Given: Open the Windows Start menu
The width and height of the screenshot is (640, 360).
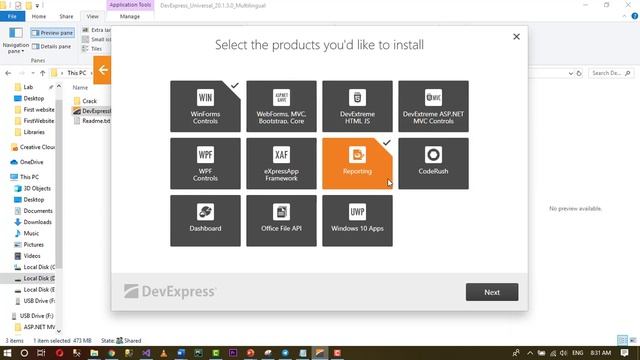Looking at the screenshot, I should pos(7,353).
